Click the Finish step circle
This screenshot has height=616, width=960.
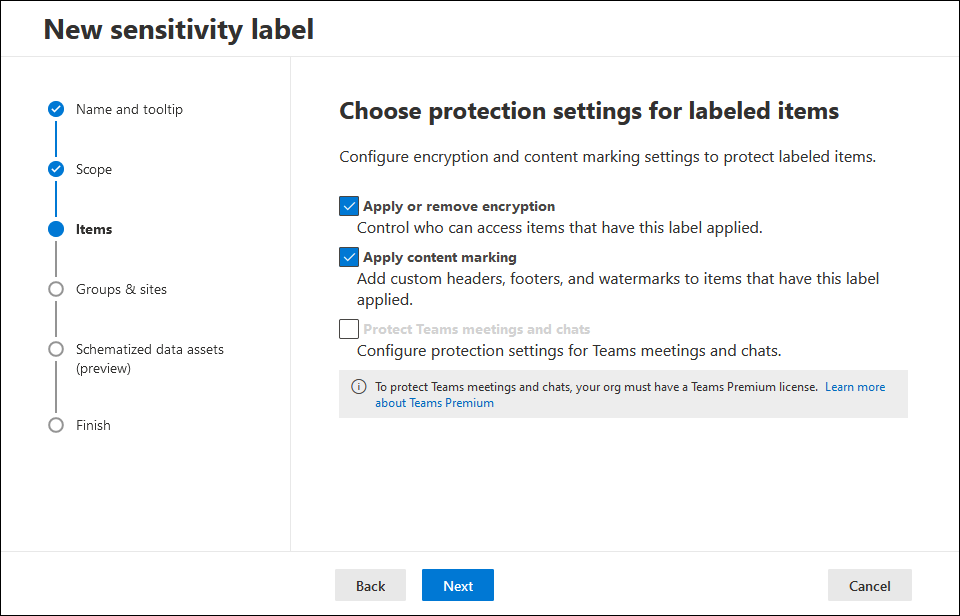pyautogui.click(x=56, y=425)
